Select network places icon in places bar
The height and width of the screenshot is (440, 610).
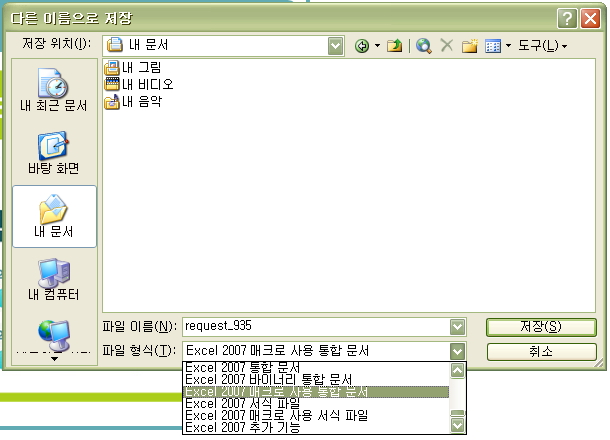(x=54, y=335)
